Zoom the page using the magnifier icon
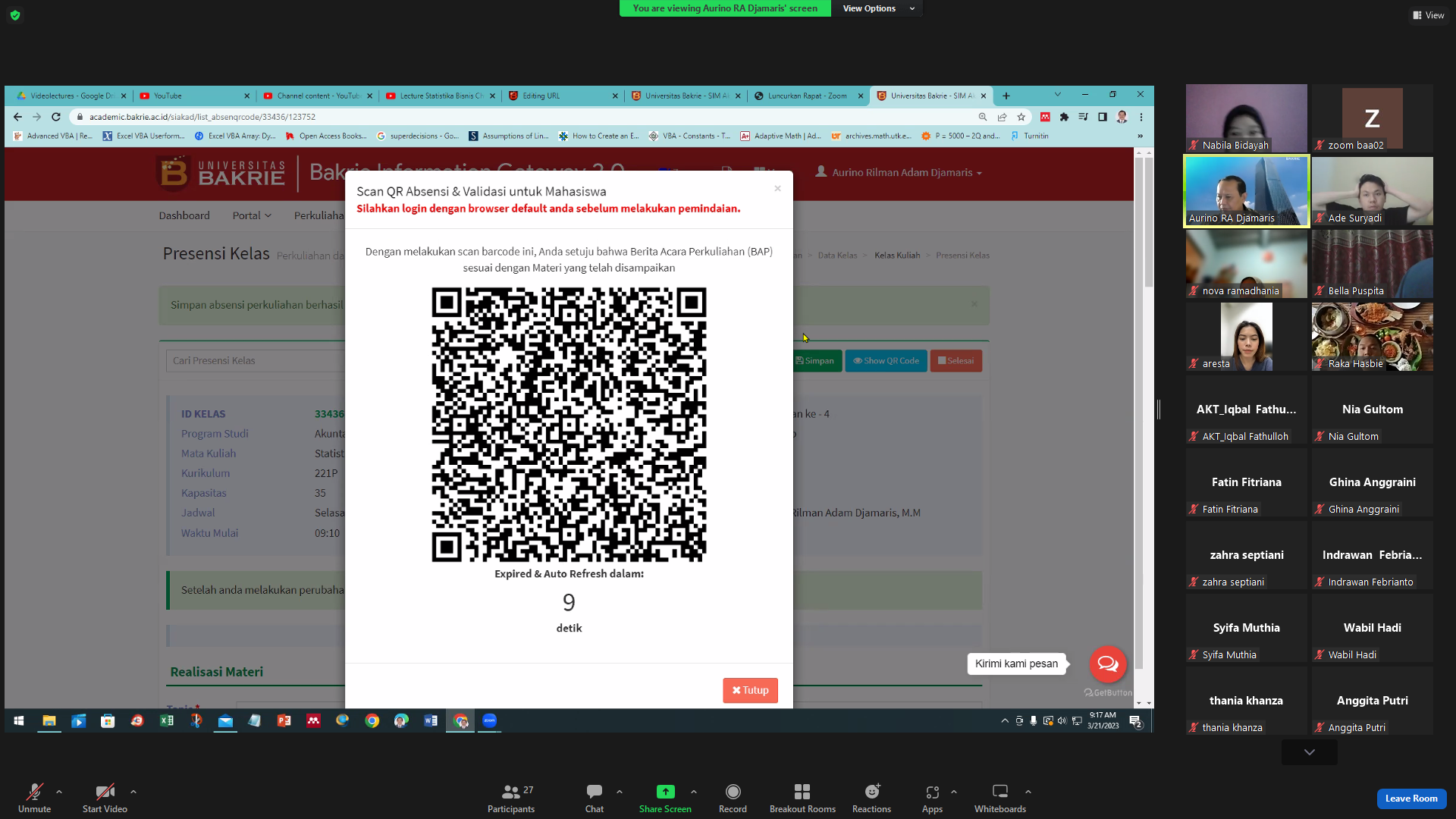This screenshot has height=819, width=1456. pyautogui.click(x=983, y=117)
